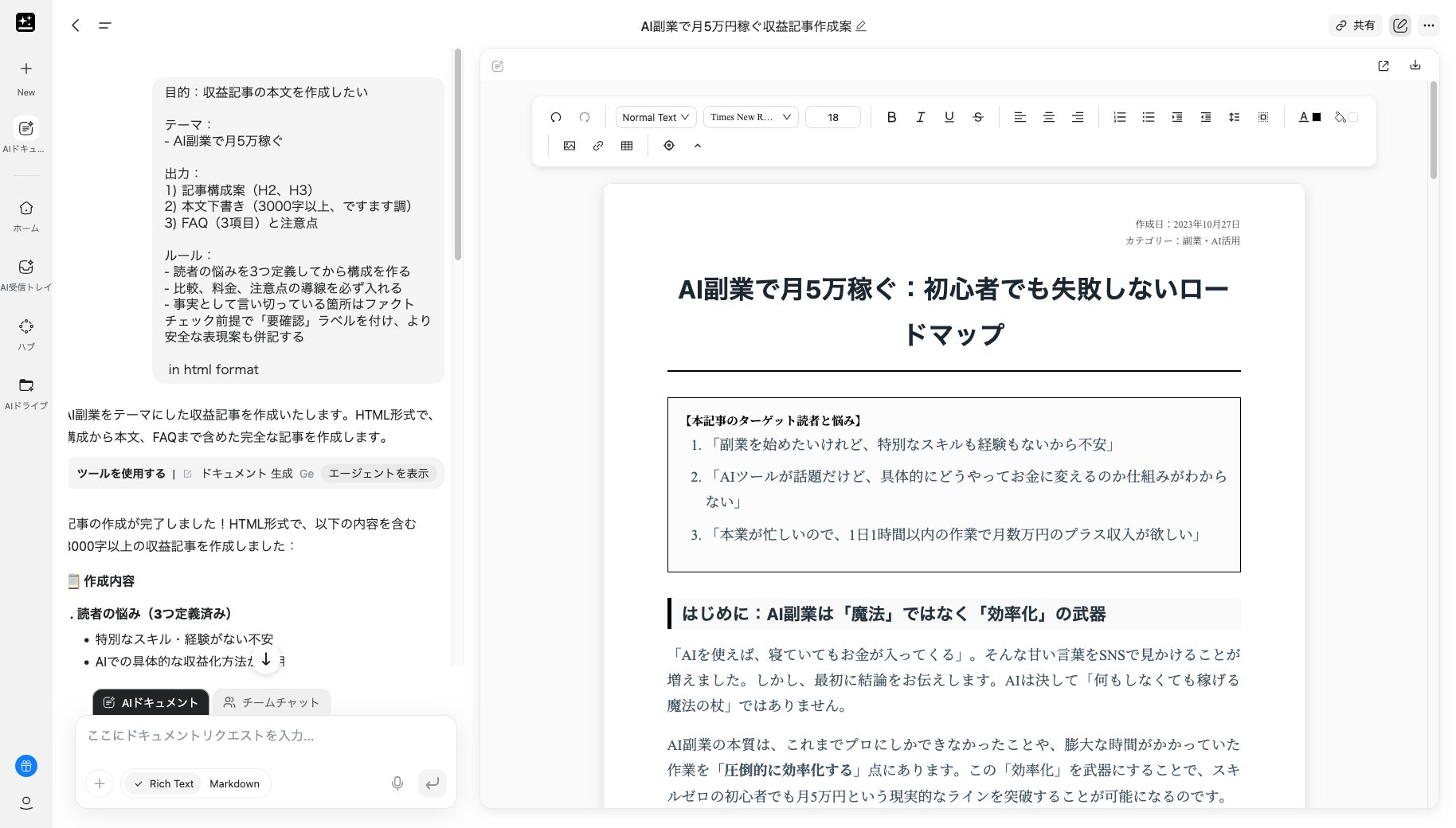
Task: Insert a hyperlink with the link icon
Action: tap(597, 146)
